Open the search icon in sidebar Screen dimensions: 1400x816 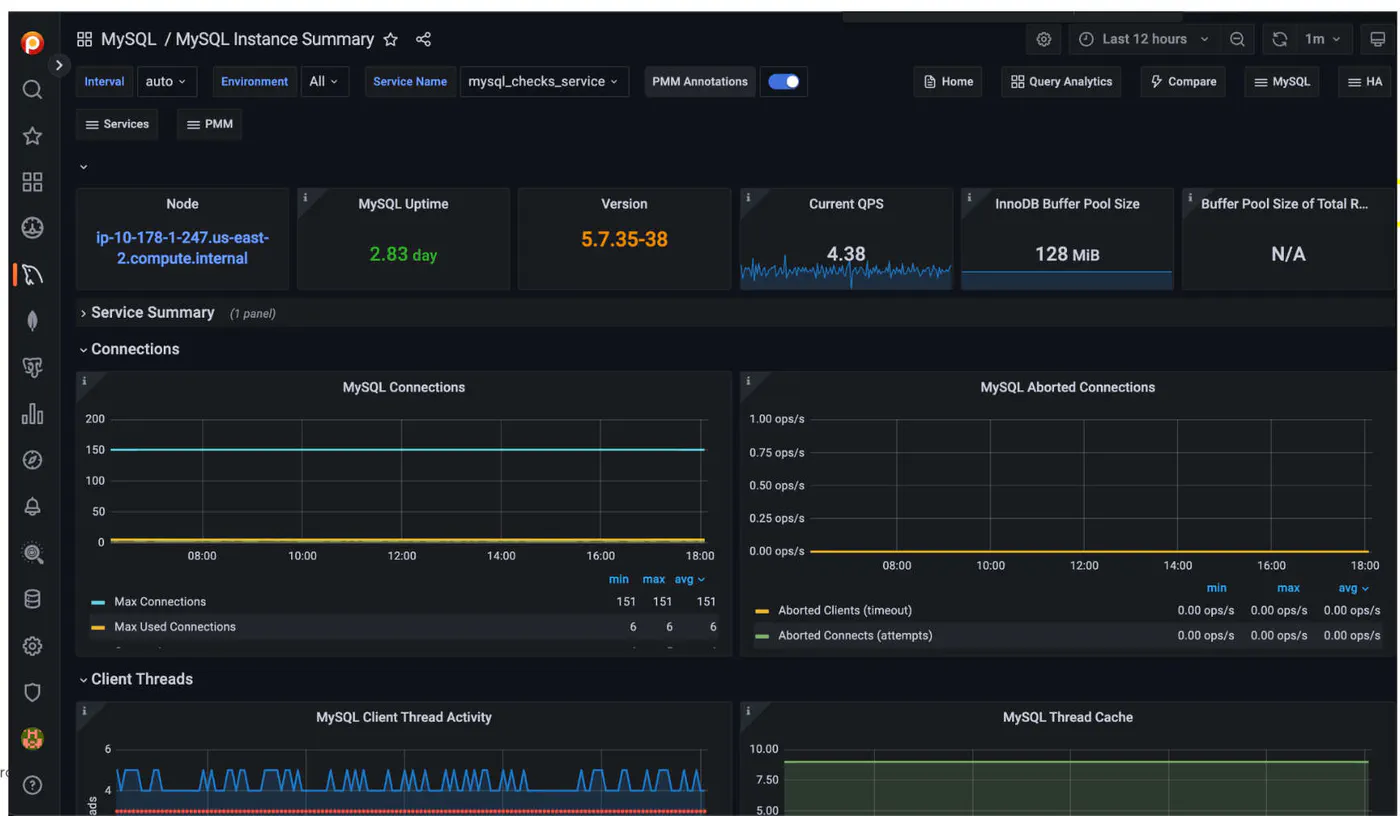tap(32, 90)
